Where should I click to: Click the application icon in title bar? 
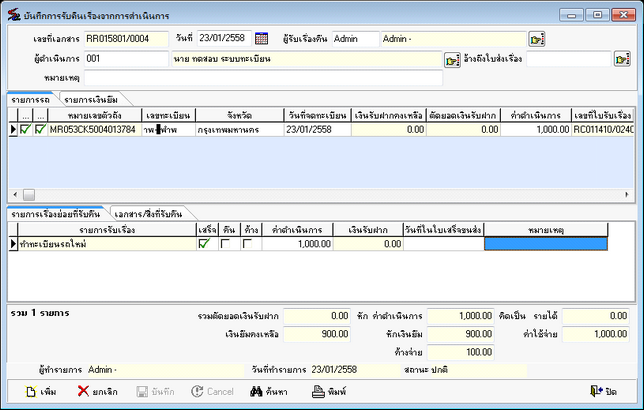(x=14, y=15)
